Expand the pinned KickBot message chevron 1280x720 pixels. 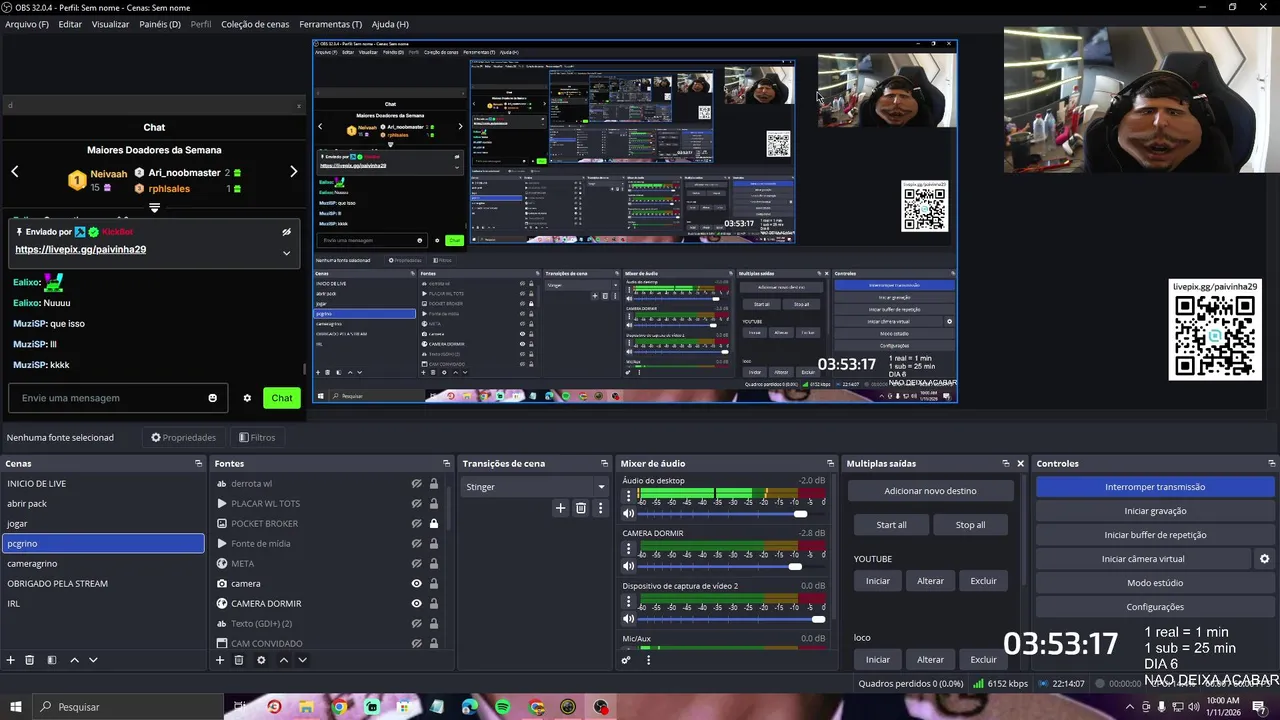point(287,253)
